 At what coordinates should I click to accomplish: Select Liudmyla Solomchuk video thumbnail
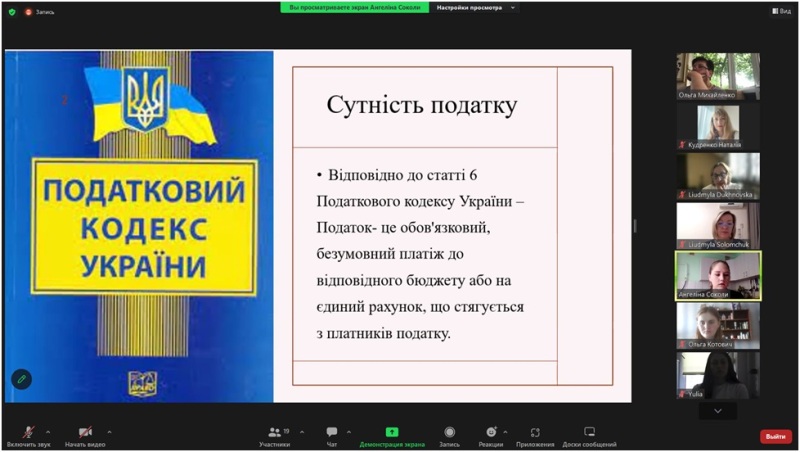(x=718, y=226)
